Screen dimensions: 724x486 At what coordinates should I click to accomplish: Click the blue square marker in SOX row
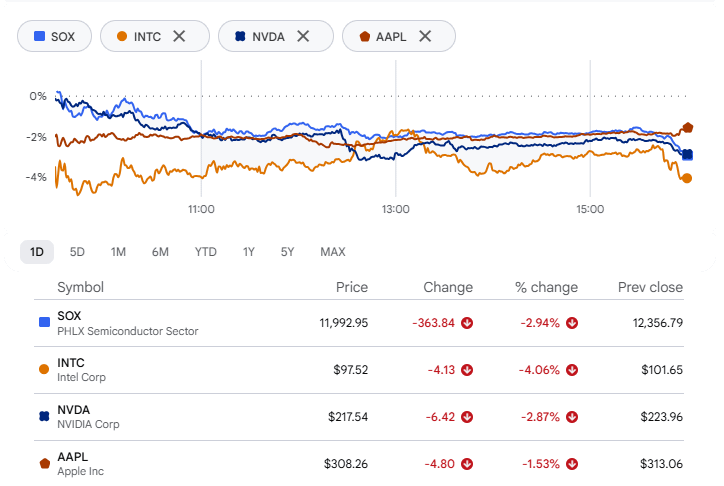(44, 322)
